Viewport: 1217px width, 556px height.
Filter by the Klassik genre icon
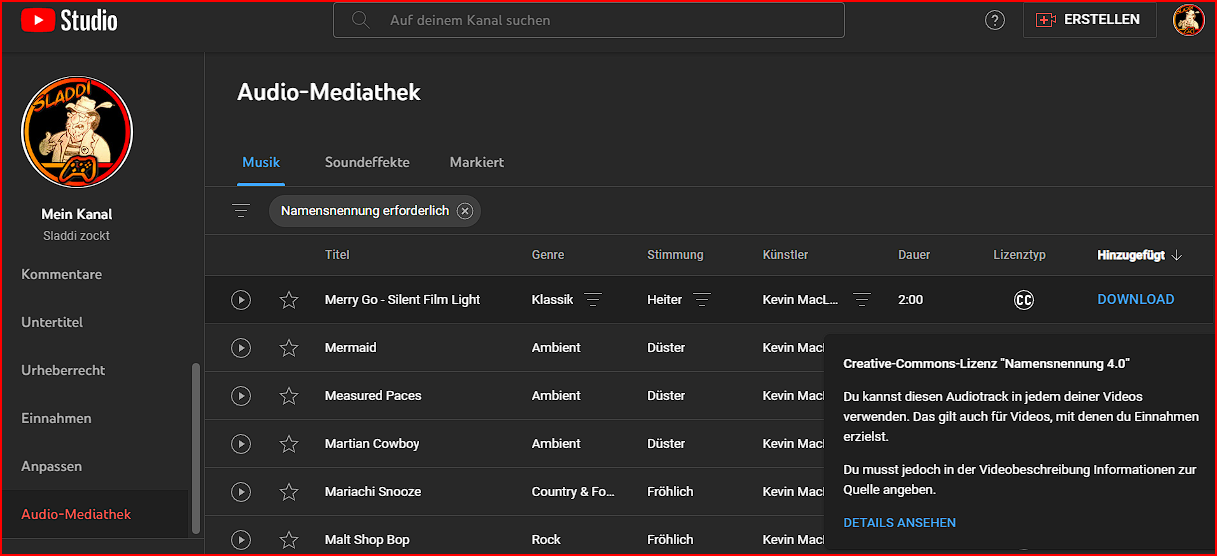coord(593,300)
